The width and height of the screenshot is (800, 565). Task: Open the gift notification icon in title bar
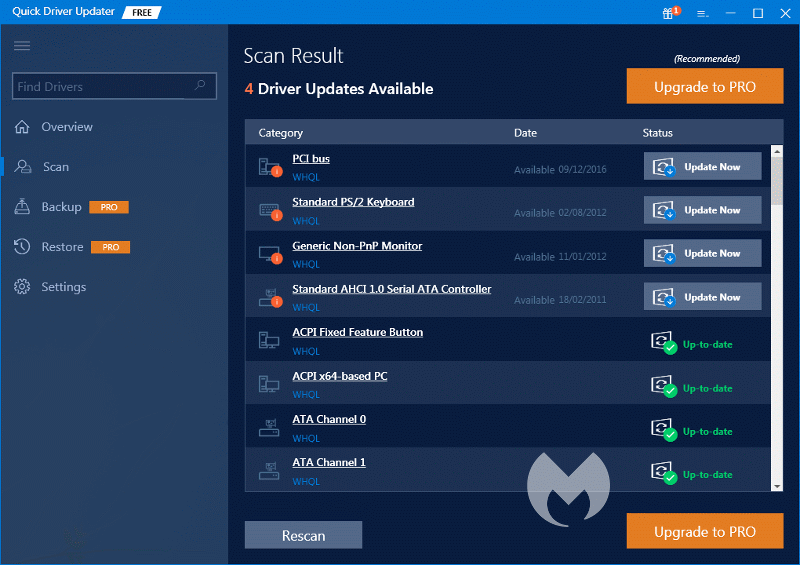(x=670, y=12)
